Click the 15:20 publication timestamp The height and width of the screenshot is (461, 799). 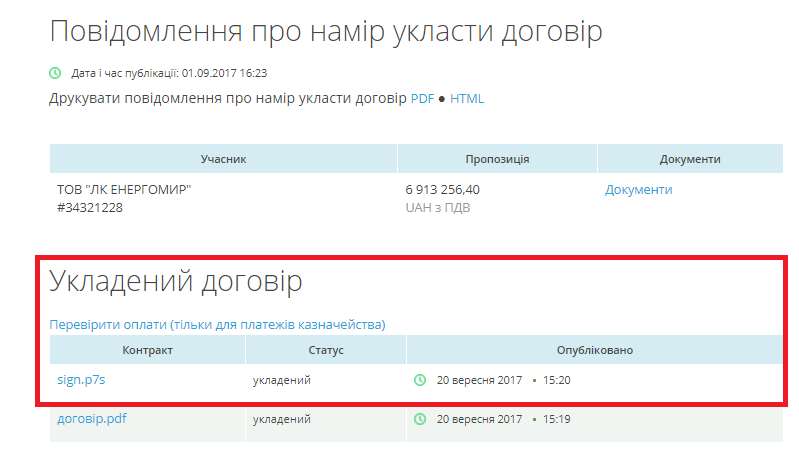pos(557,380)
